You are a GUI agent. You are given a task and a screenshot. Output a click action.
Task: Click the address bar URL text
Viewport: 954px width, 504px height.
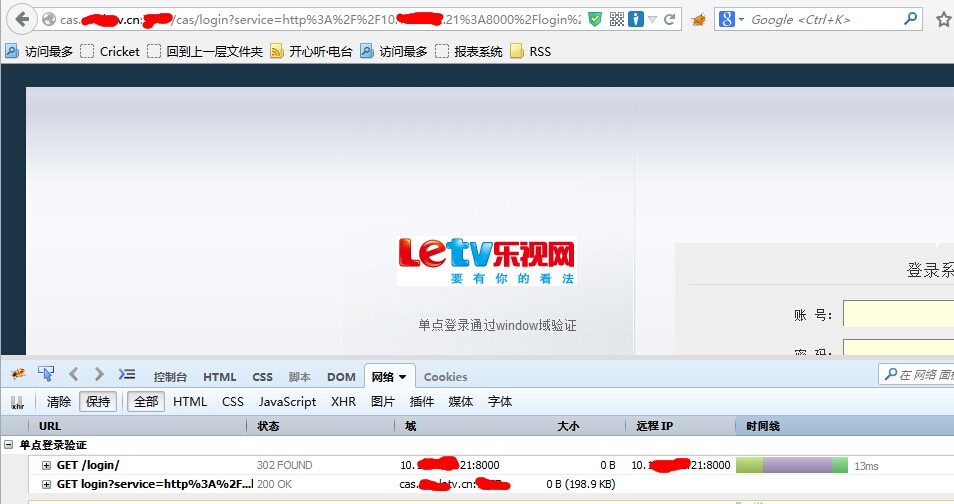click(320, 19)
